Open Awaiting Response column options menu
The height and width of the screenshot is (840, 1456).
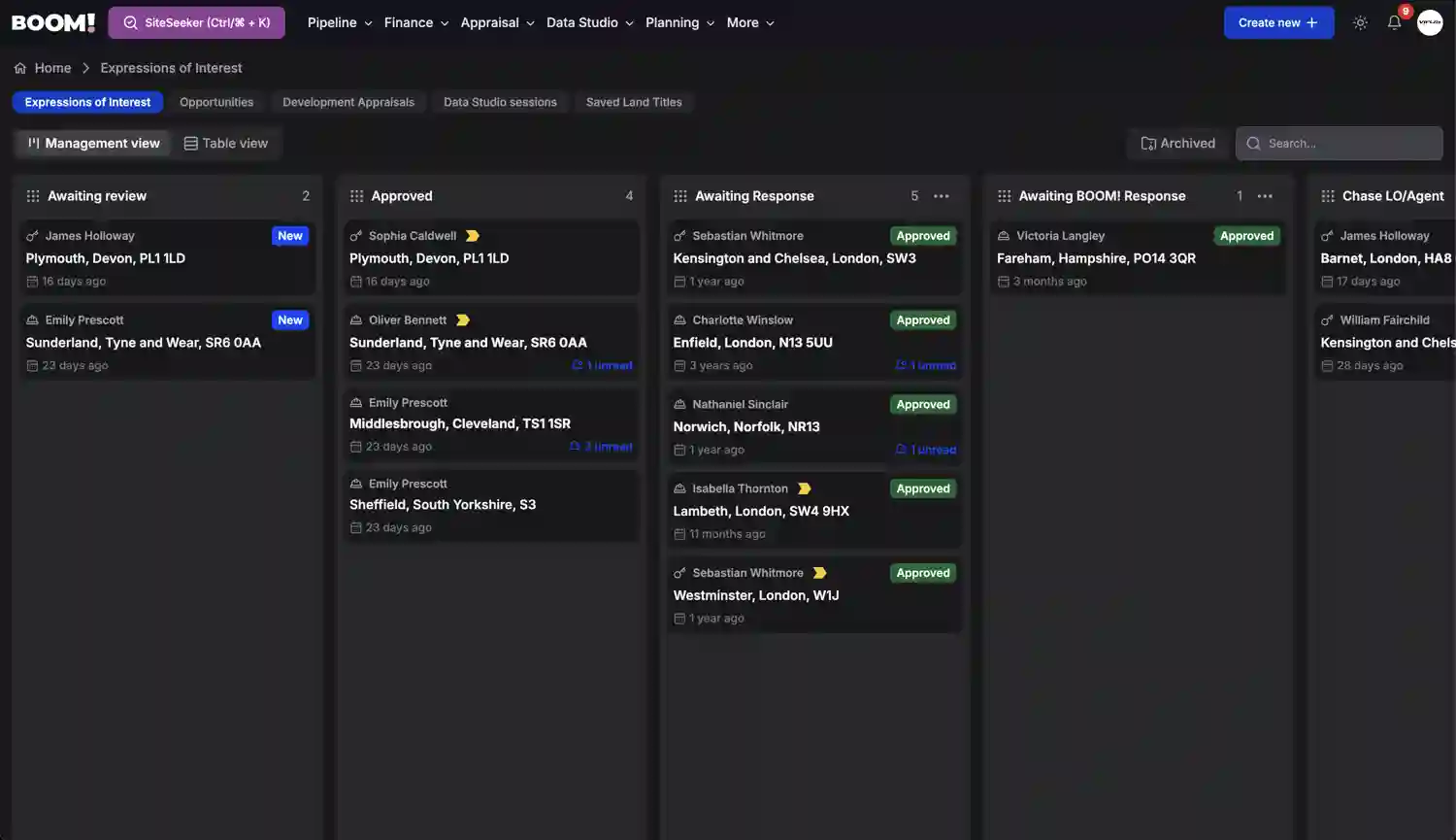tap(942, 196)
